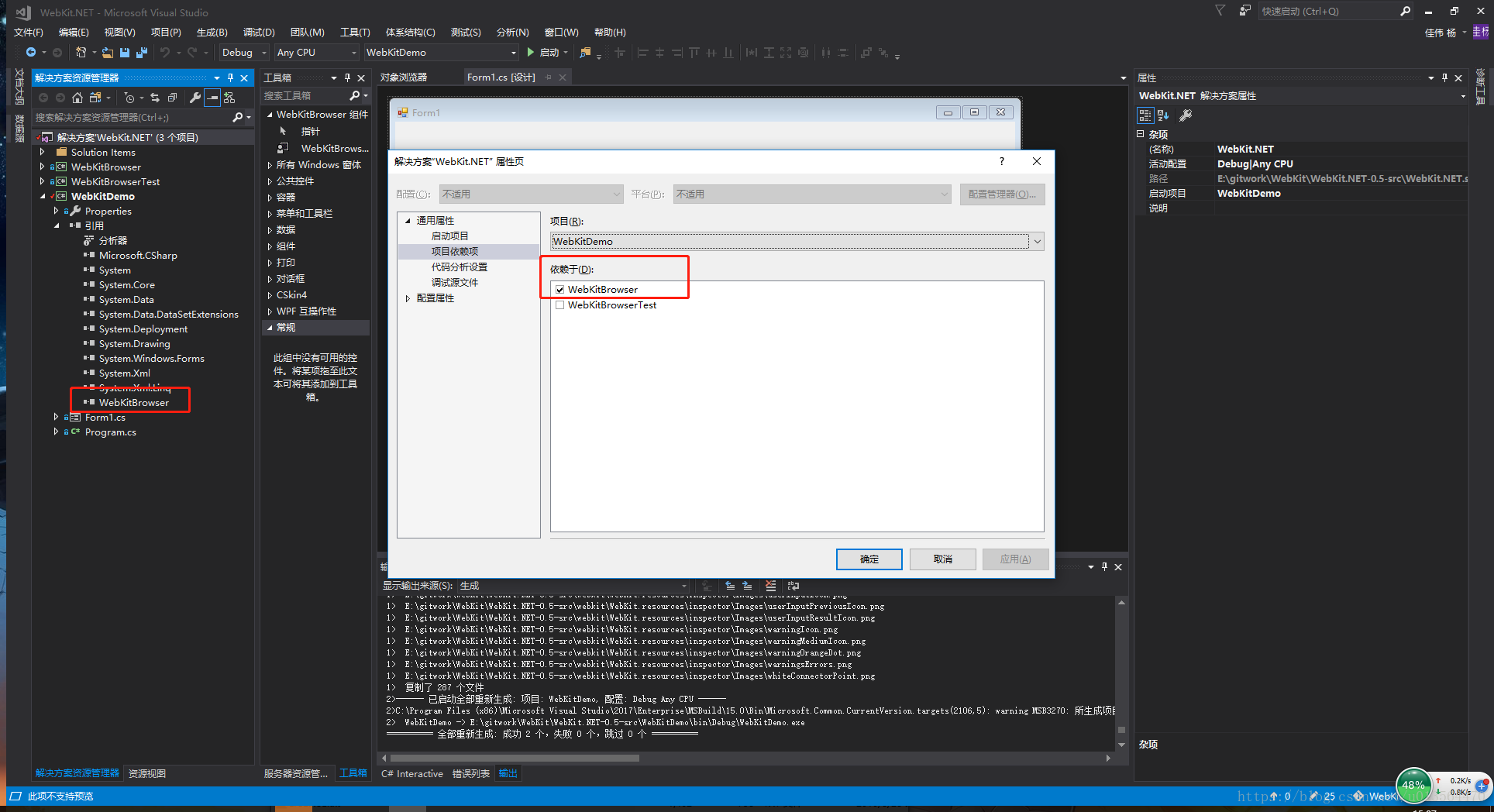Expand the WebKitBrowser project in Solution Explorer
Viewport: 1494px width, 812px height.
[x=42, y=167]
